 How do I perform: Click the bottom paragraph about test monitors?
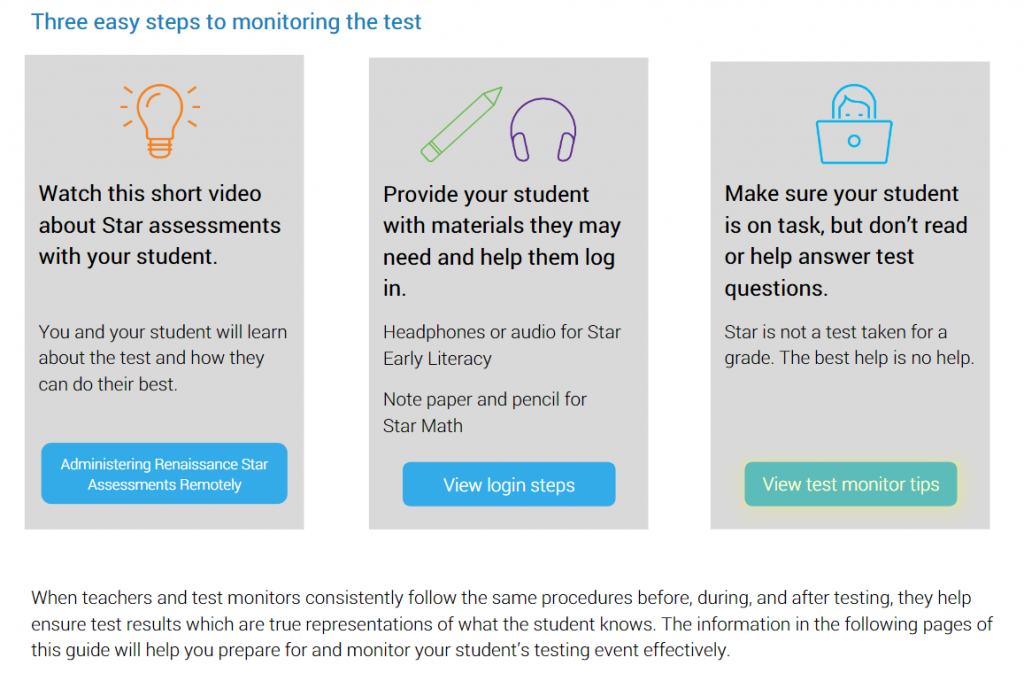511,624
